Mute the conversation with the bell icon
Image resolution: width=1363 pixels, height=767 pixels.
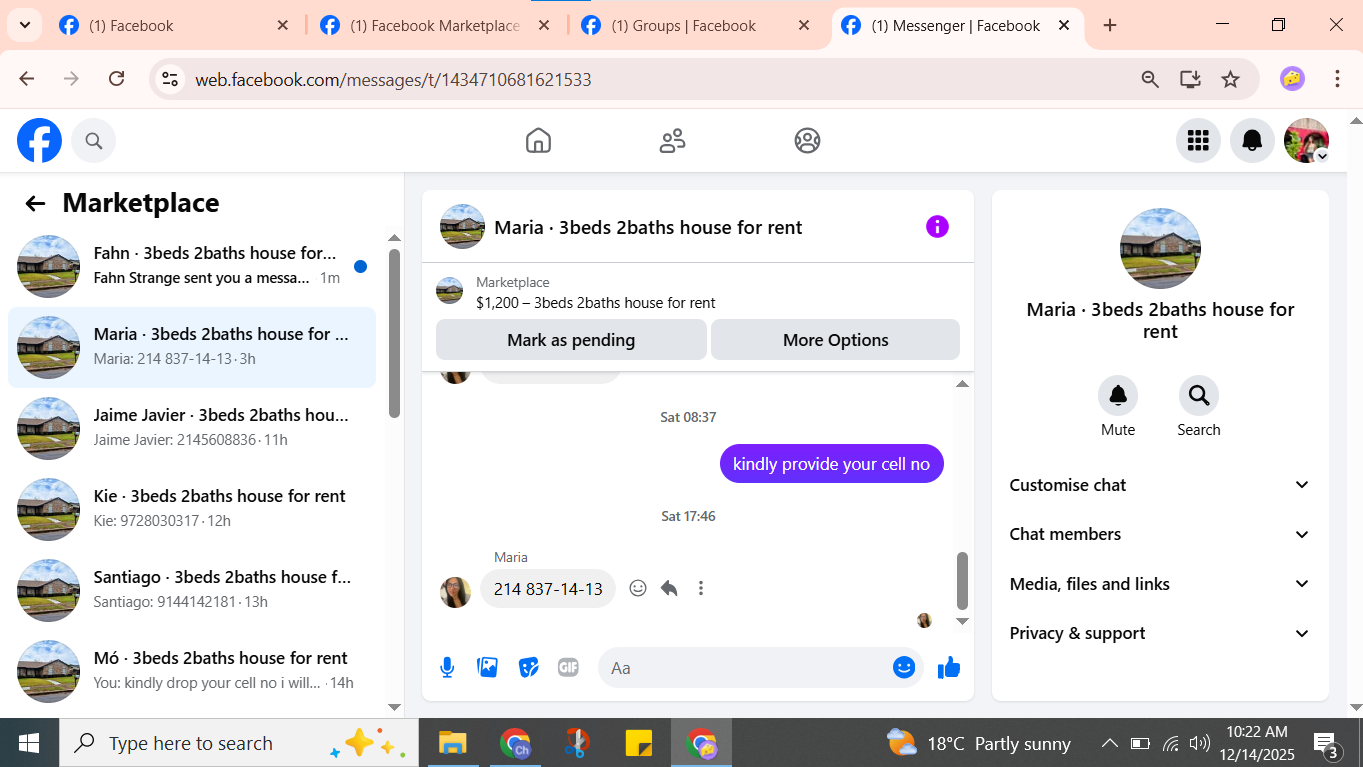(x=1118, y=396)
